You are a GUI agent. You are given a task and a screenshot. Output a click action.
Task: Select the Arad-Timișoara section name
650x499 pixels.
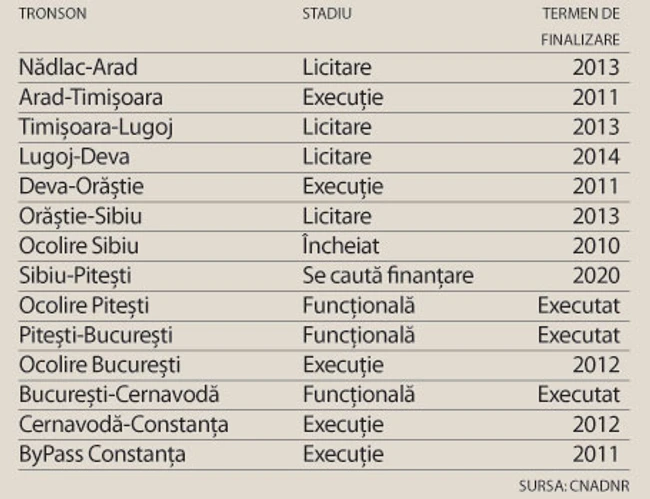tap(91, 98)
